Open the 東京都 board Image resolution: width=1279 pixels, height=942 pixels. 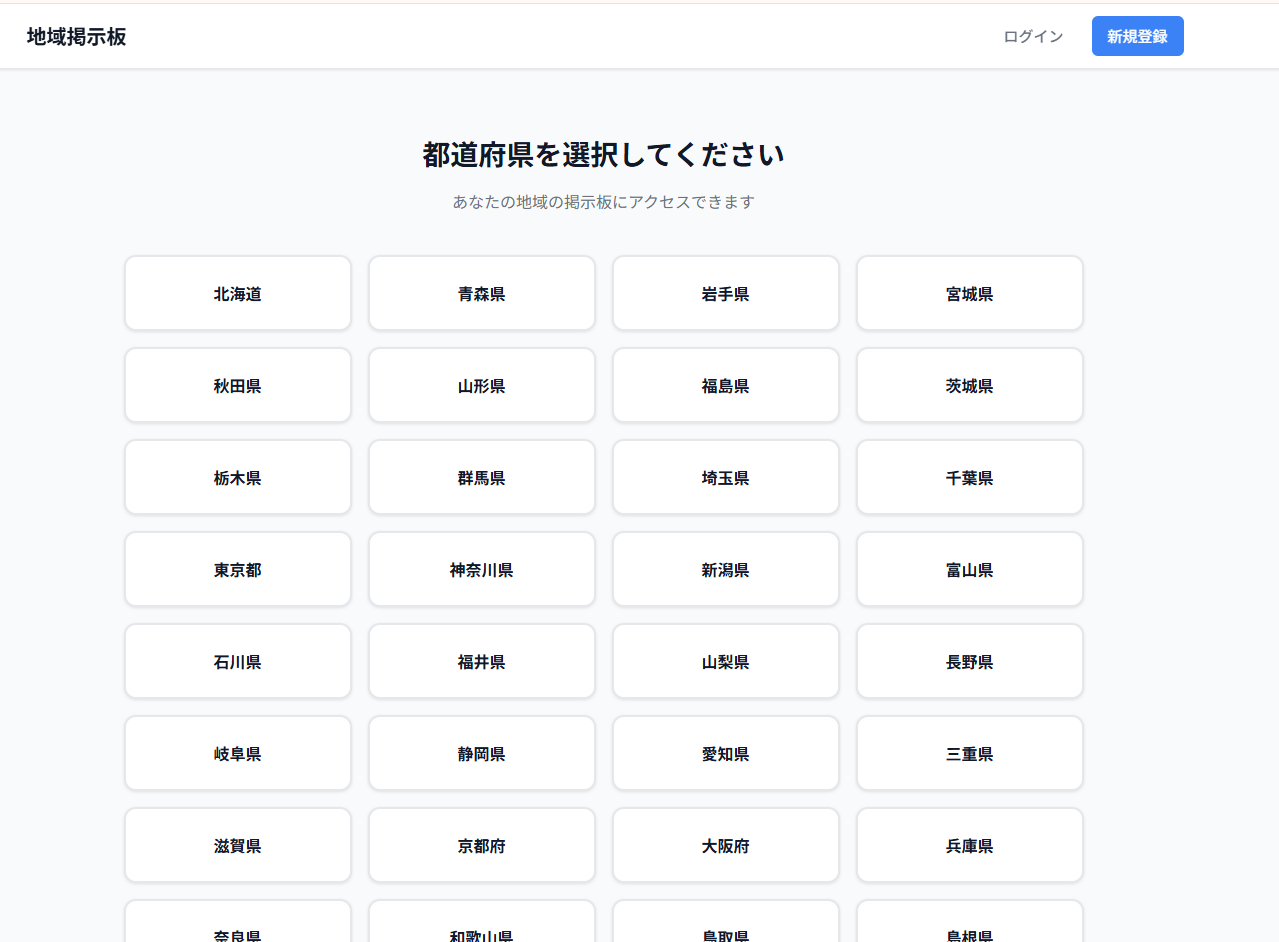pyautogui.click(x=237, y=569)
